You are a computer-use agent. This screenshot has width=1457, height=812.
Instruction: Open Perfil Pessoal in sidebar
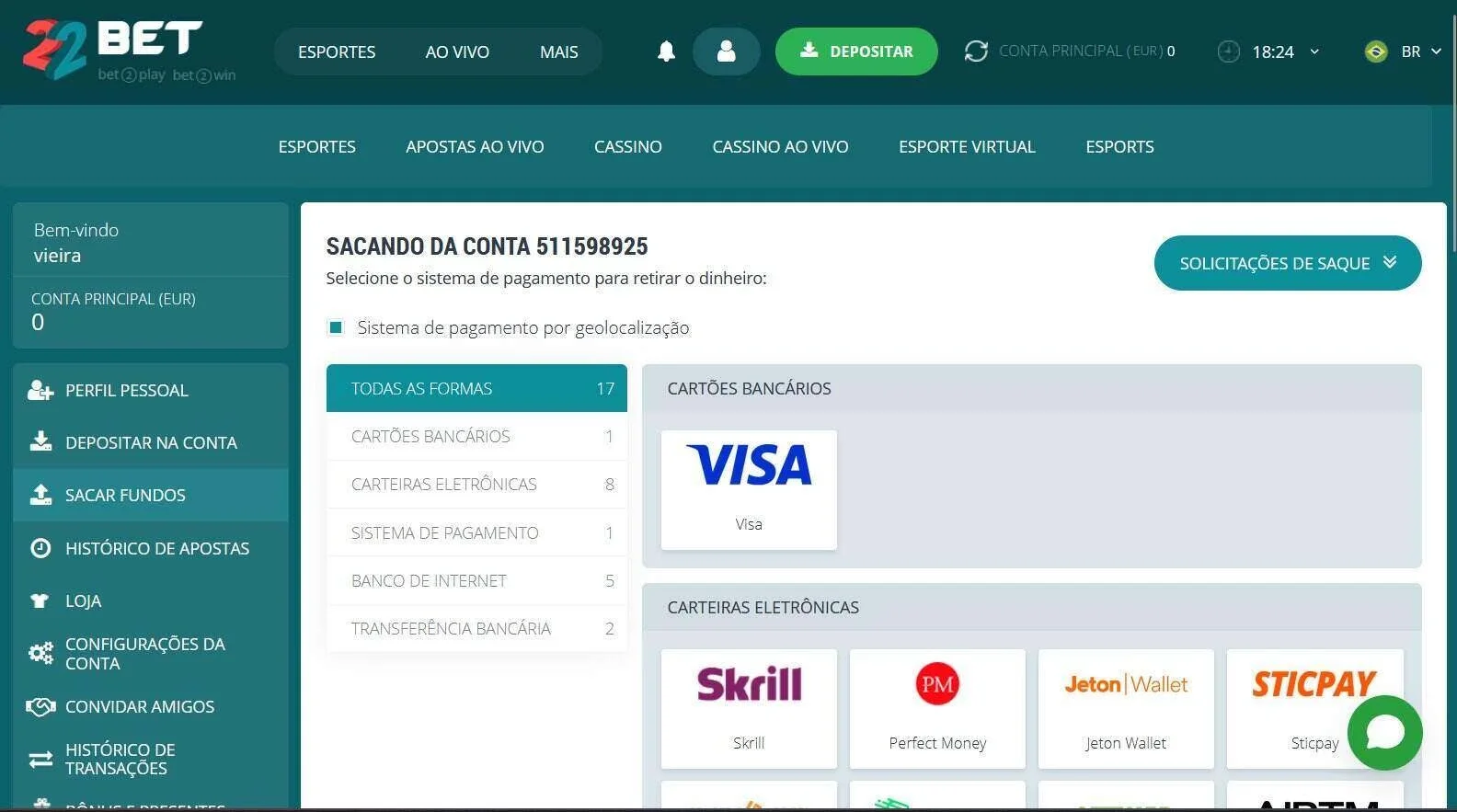(x=151, y=390)
